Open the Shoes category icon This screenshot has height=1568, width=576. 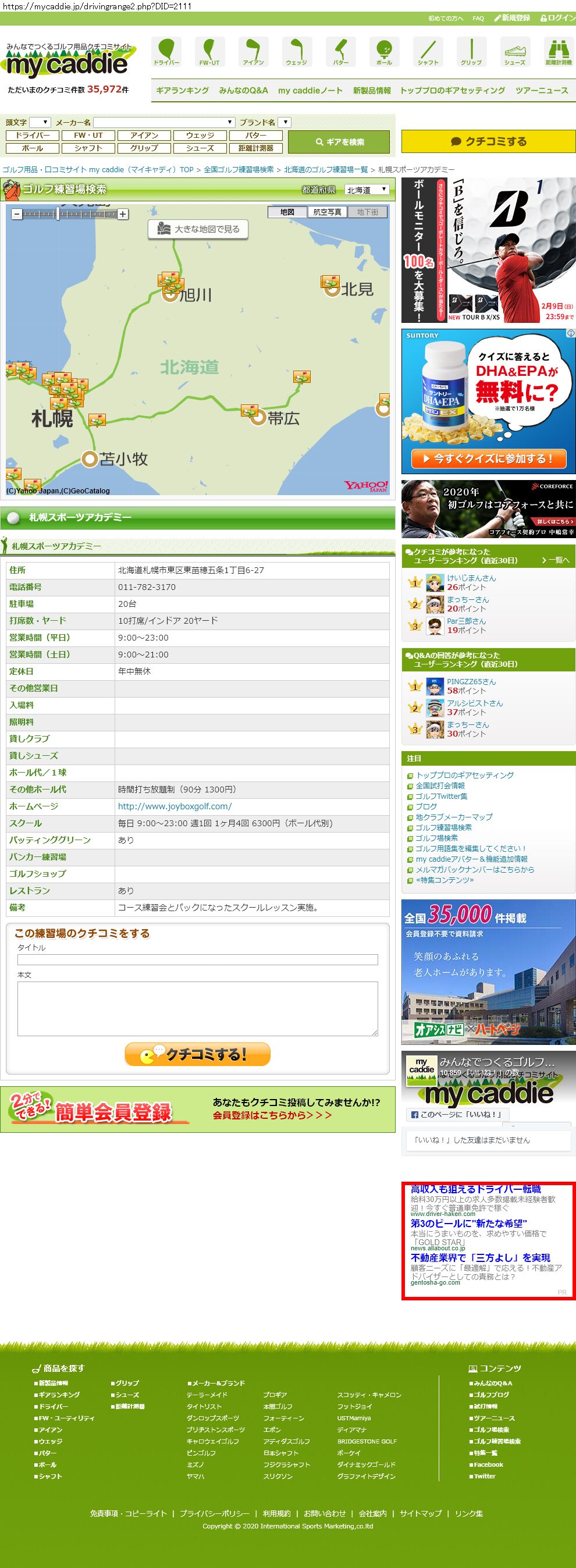[514, 52]
